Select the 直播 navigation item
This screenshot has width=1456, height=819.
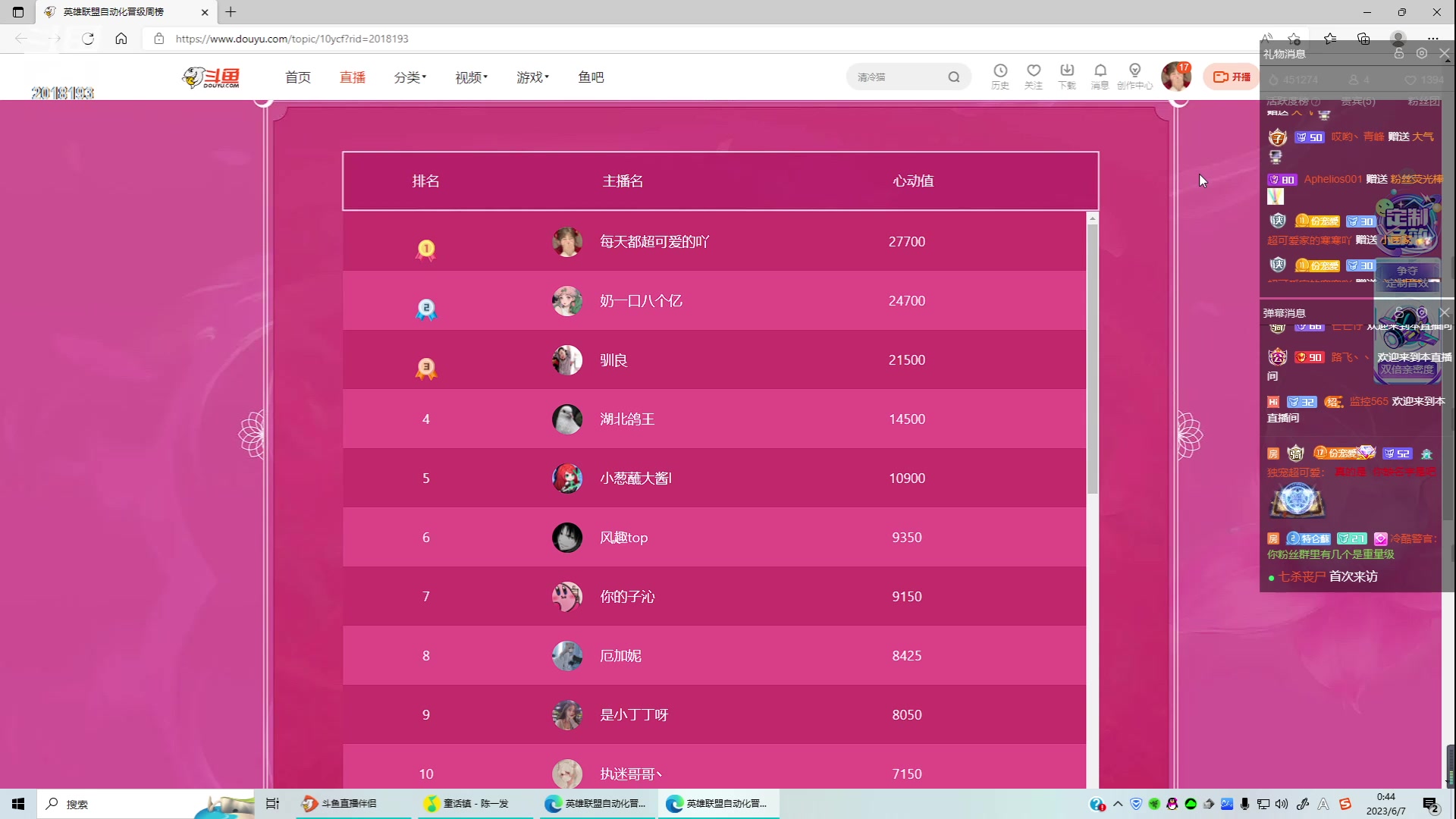pos(353,77)
